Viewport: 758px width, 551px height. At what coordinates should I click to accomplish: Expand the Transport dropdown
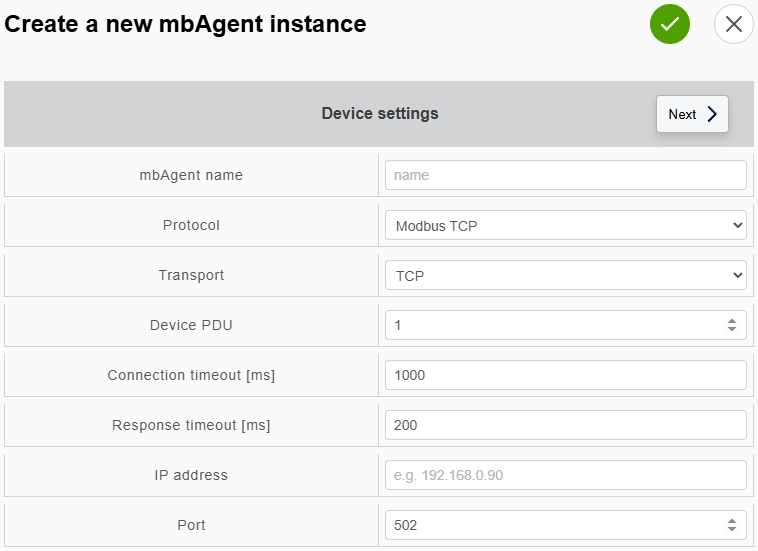565,275
